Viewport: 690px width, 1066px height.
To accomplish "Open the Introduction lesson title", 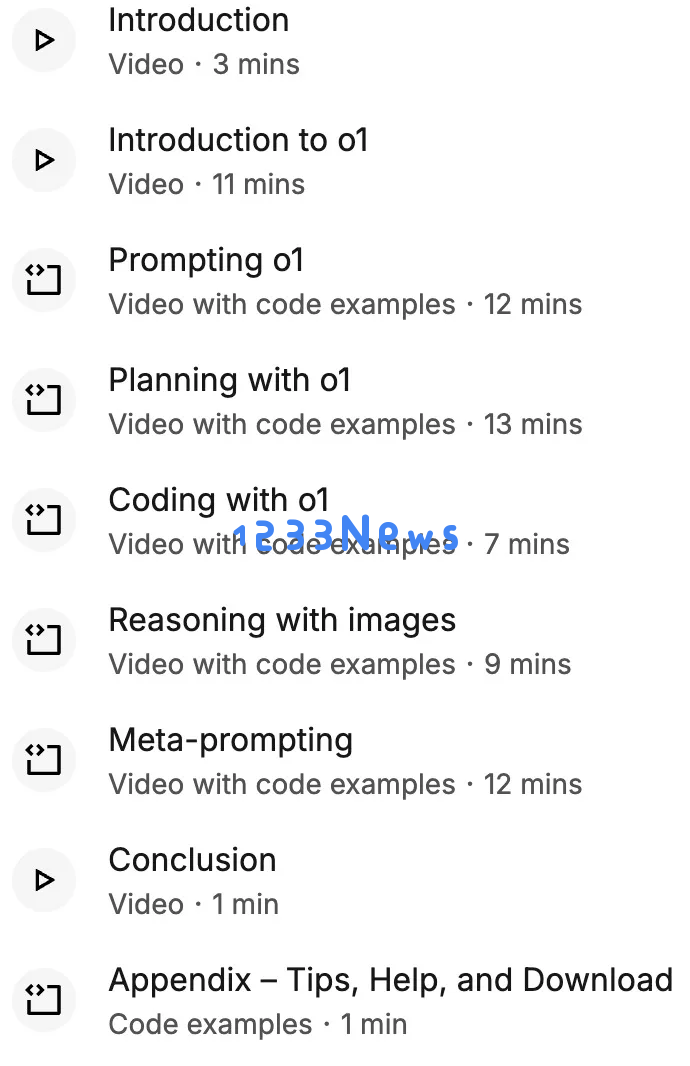I will [x=199, y=20].
